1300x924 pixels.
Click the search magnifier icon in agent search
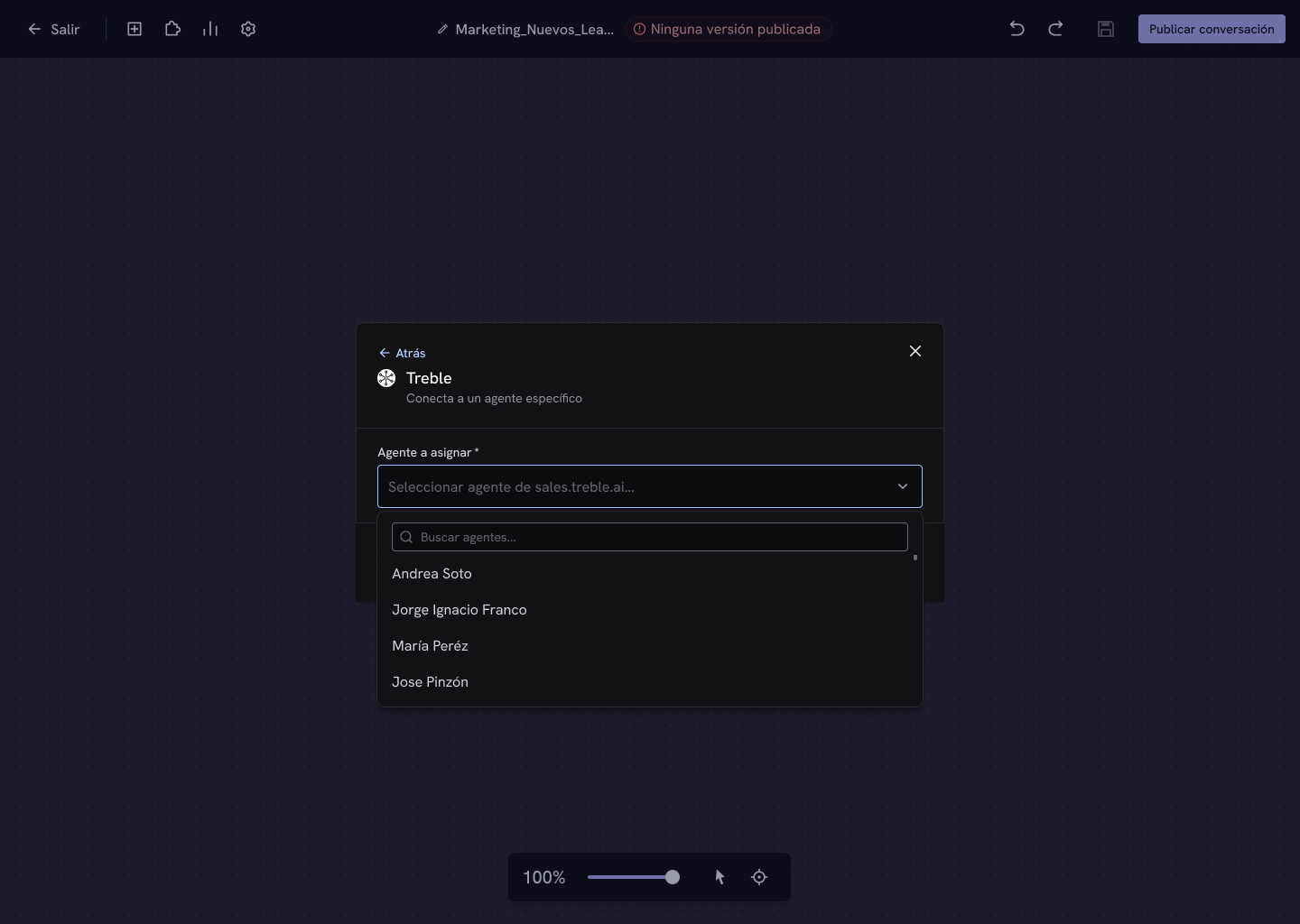(x=406, y=537)
